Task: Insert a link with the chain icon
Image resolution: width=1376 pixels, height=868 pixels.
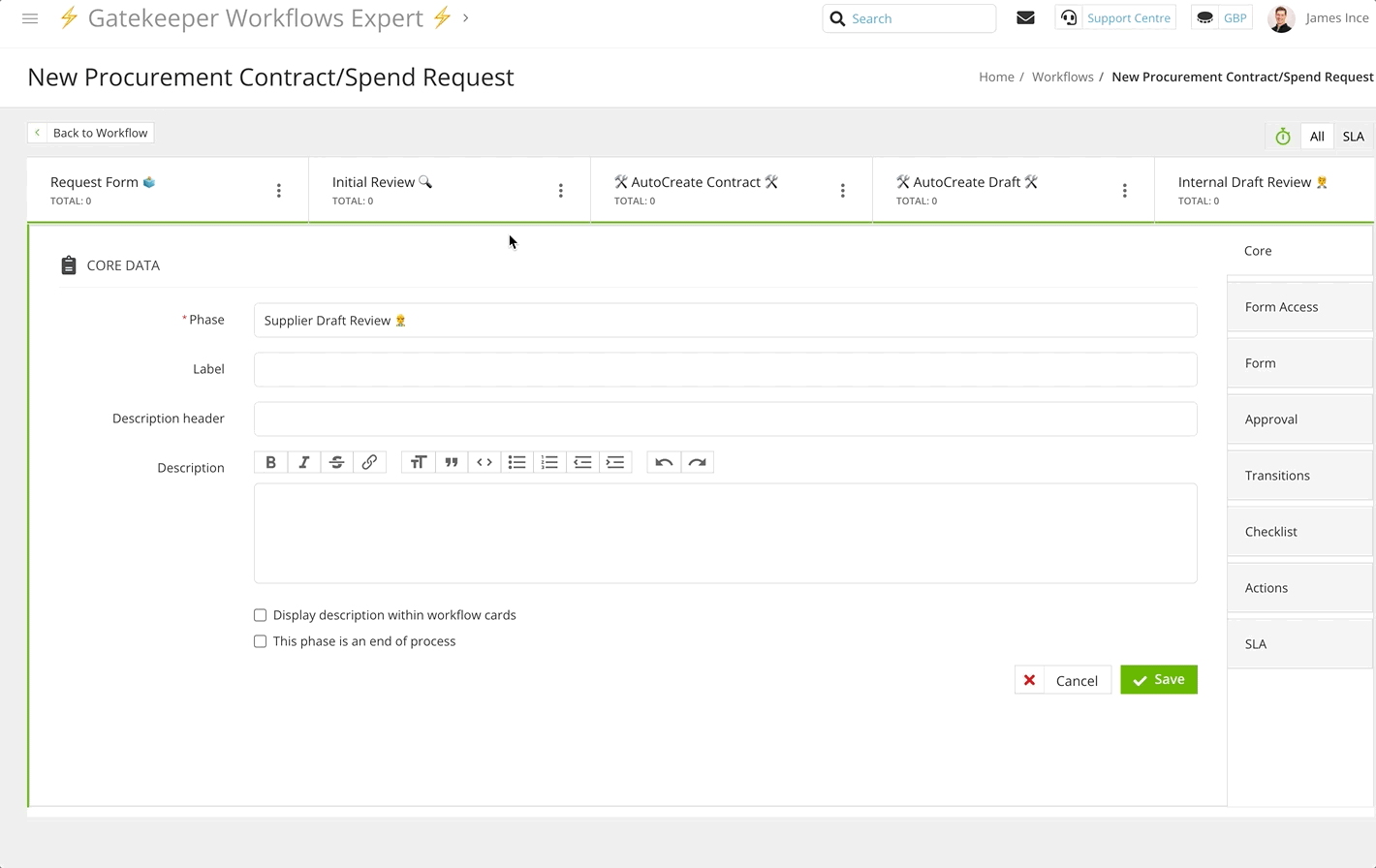Action: [x=369, y=462]
